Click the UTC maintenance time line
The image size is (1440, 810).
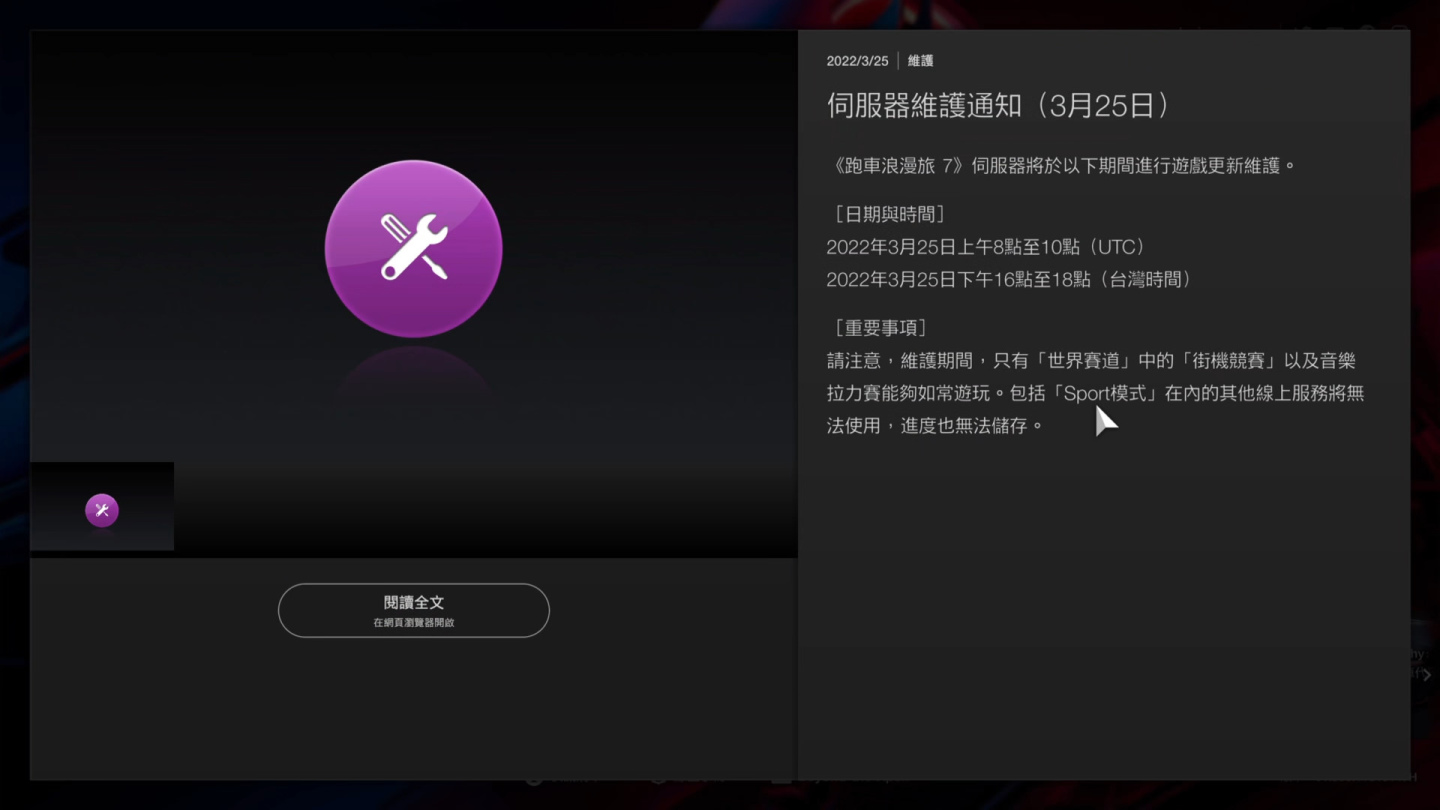click(x=986, y=247)
